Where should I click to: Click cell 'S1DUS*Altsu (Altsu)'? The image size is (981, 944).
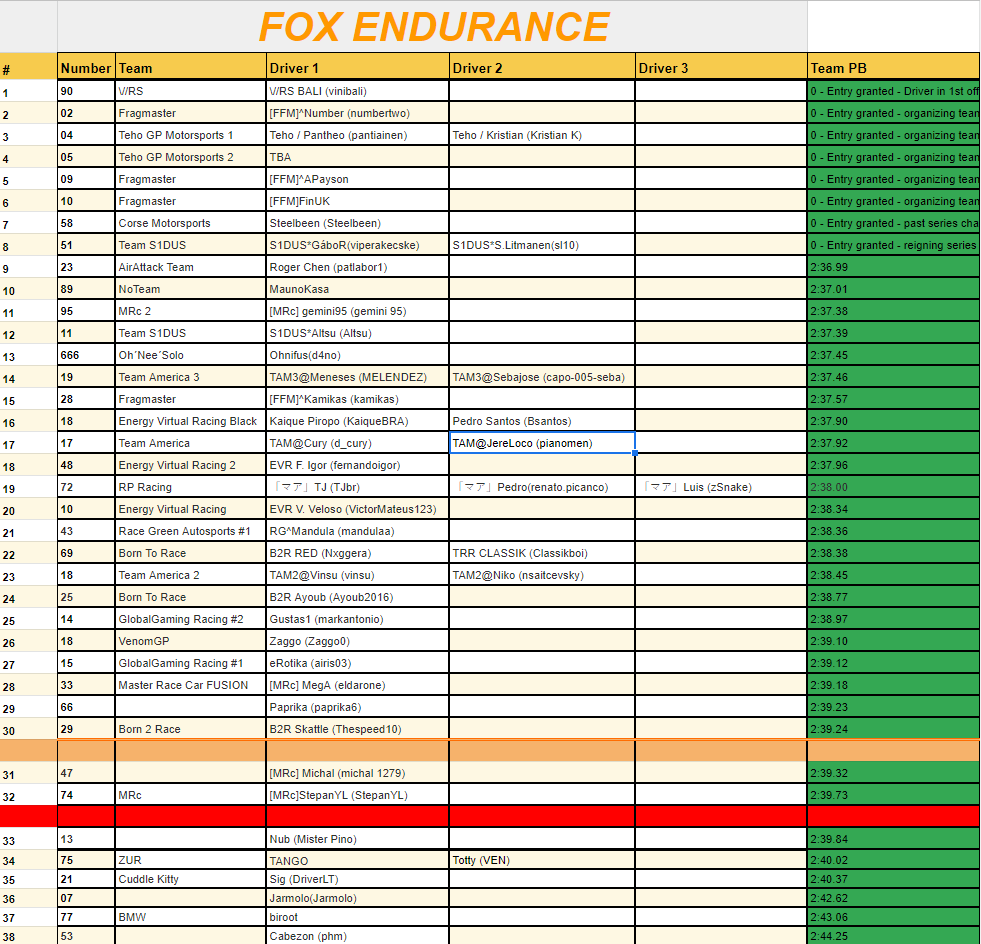357,333
